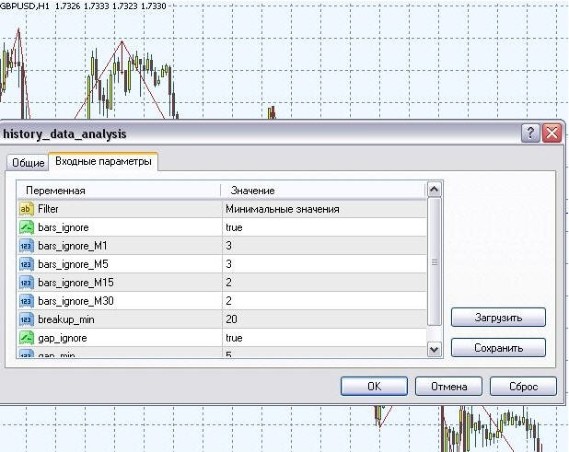Select the bars_ignore_M30 variable name
This screenshot has height=452, width=569.
pyautogui.click(x=75, y=301)
